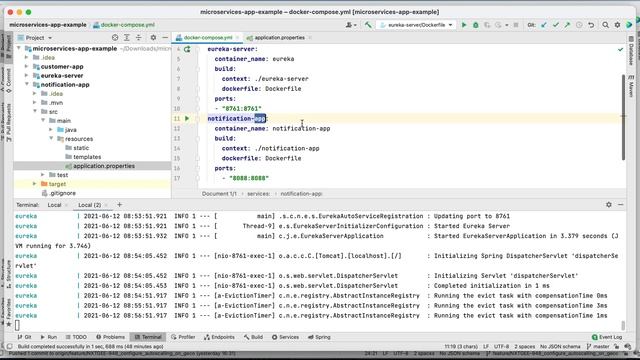Click the Git push arrow icon
This screenshot has height=360, width=640.
(567, 25)
